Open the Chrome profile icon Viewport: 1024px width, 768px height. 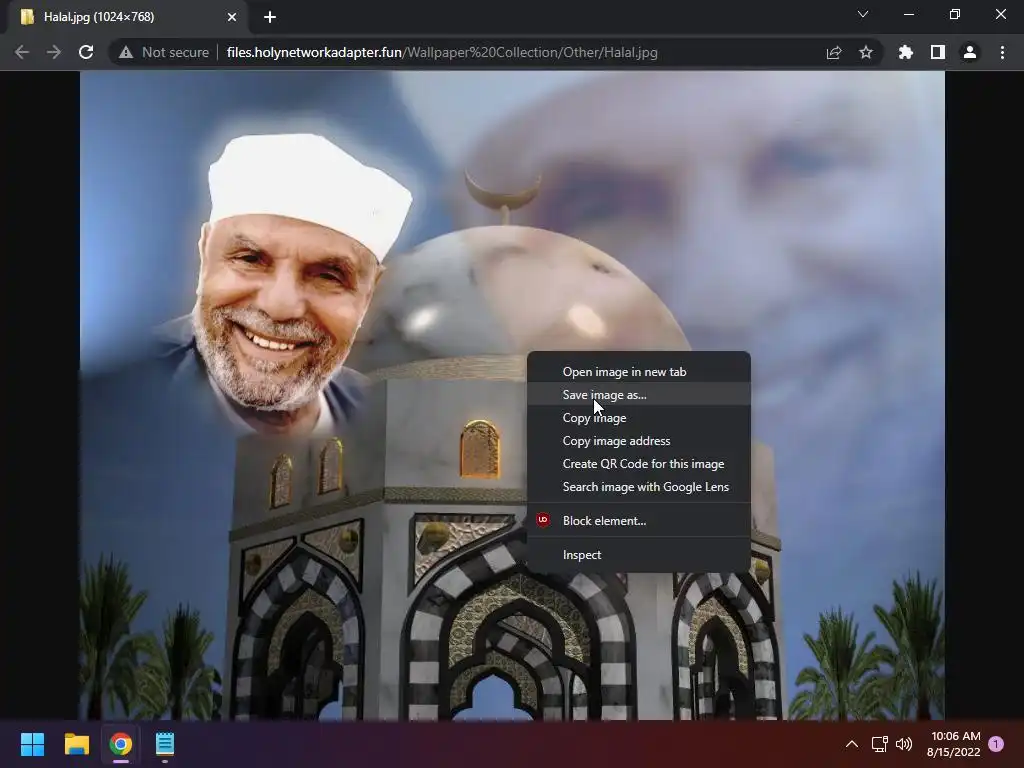tap(970, 52)
